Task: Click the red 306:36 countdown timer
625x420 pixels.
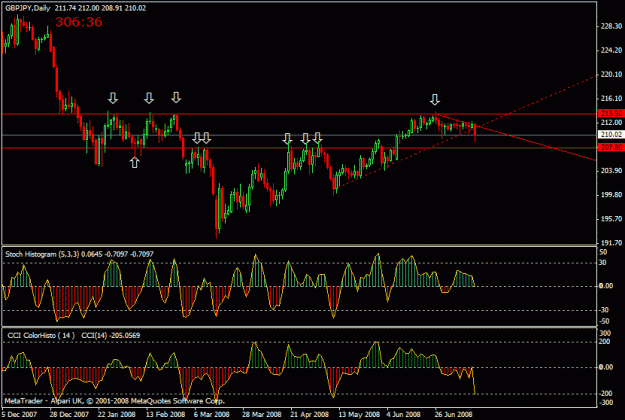Action: (x=79, y=22)
